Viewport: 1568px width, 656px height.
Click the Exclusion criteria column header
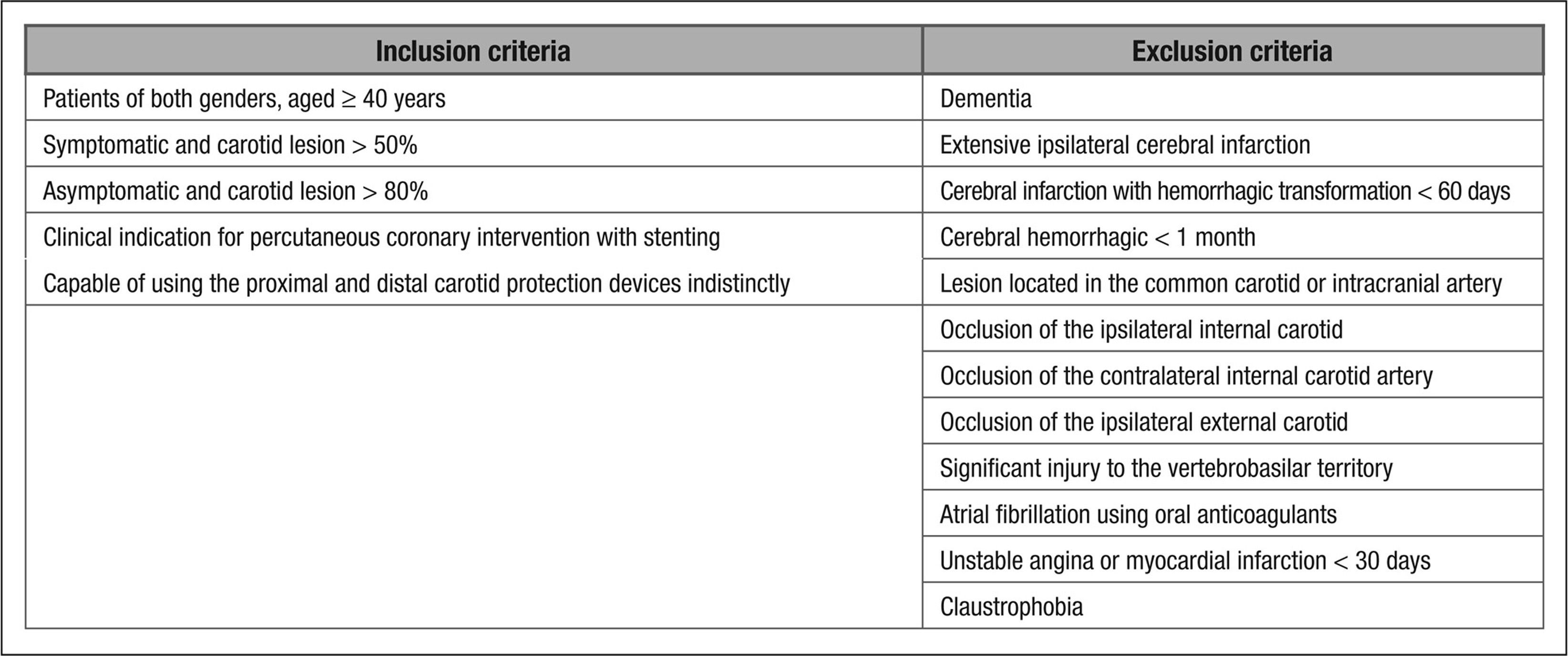tap(1231, 51)
